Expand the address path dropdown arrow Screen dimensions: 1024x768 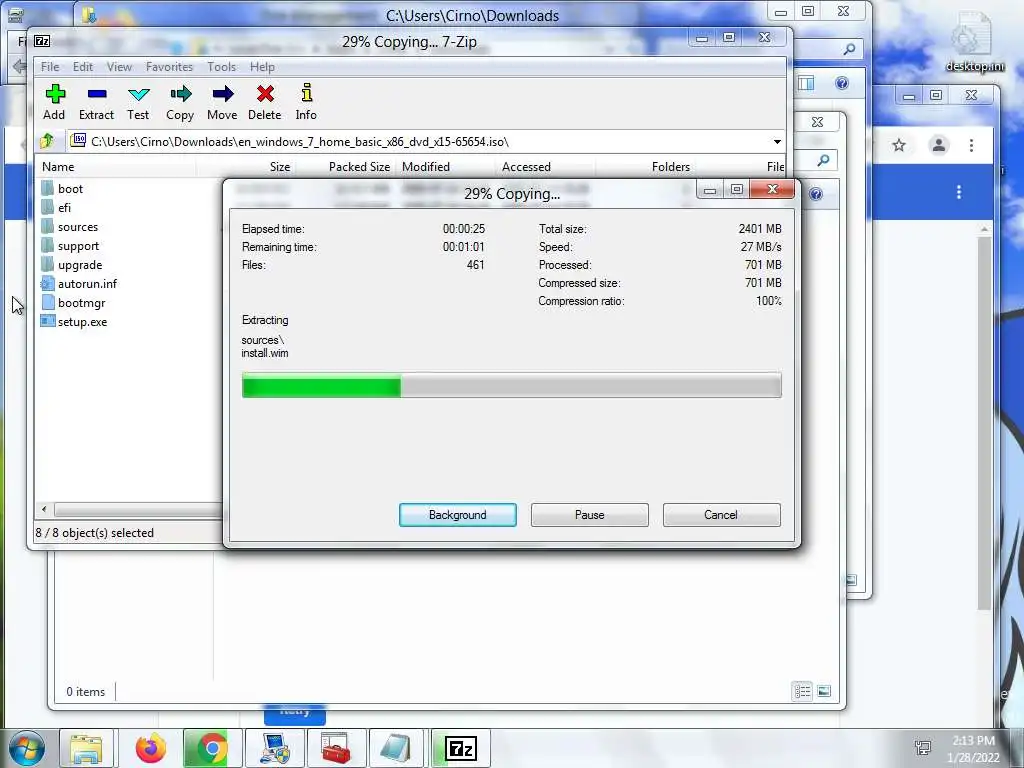point(777,142)
